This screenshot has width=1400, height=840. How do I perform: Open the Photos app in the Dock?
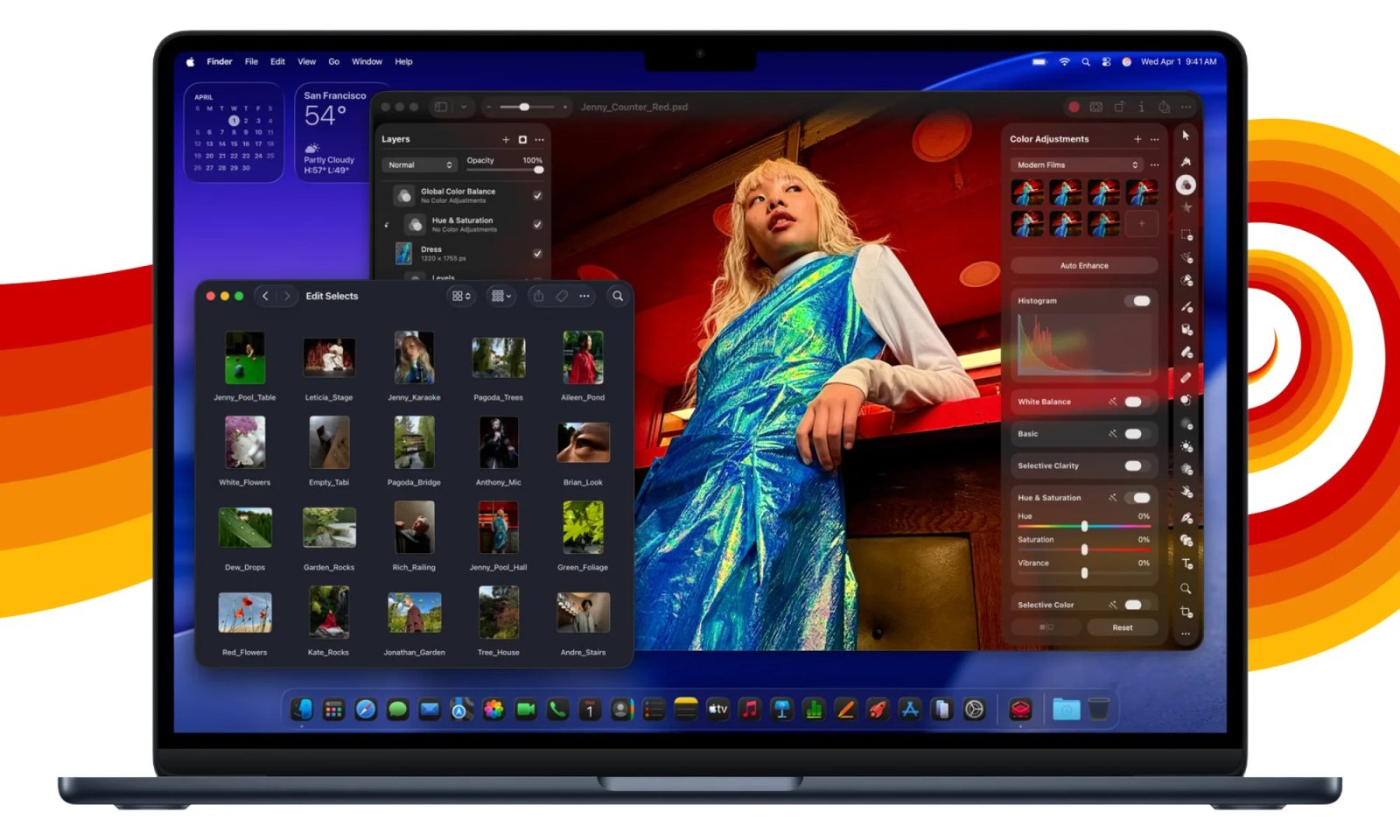click(493, 710)
